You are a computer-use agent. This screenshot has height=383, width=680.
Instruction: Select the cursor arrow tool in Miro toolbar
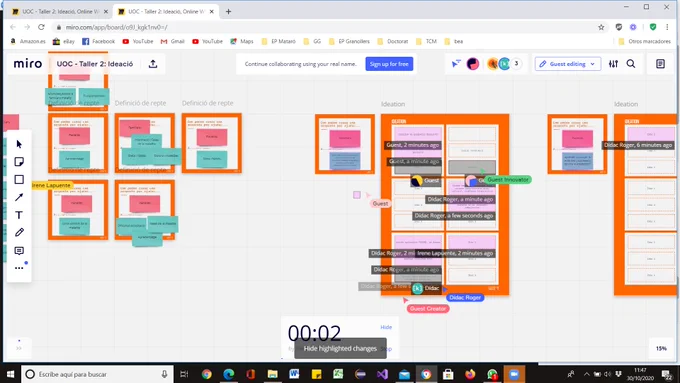pos(19,144)
